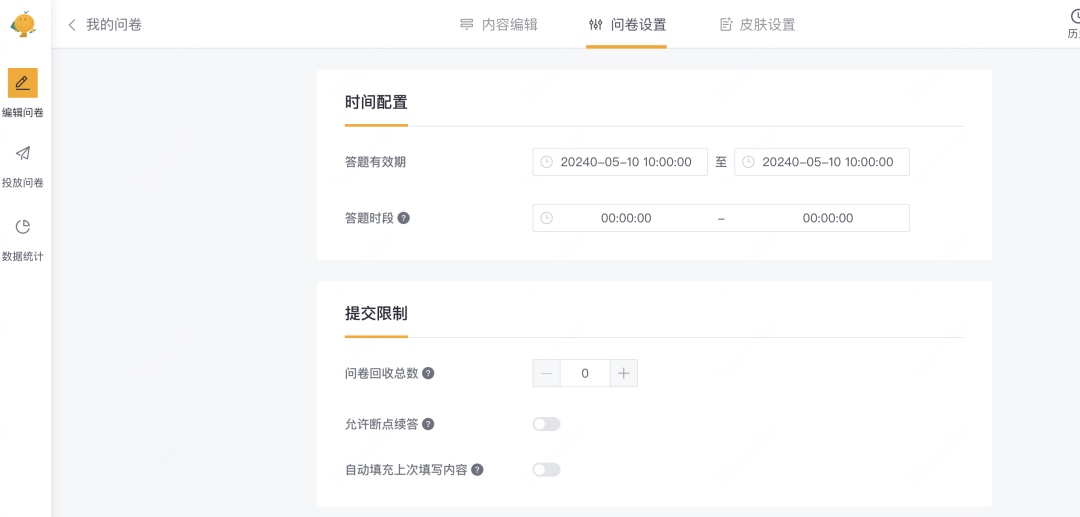Open the 答题有效期 start date picker
This screenshot has width=1080, height=517.
click(x=620, y=162)
